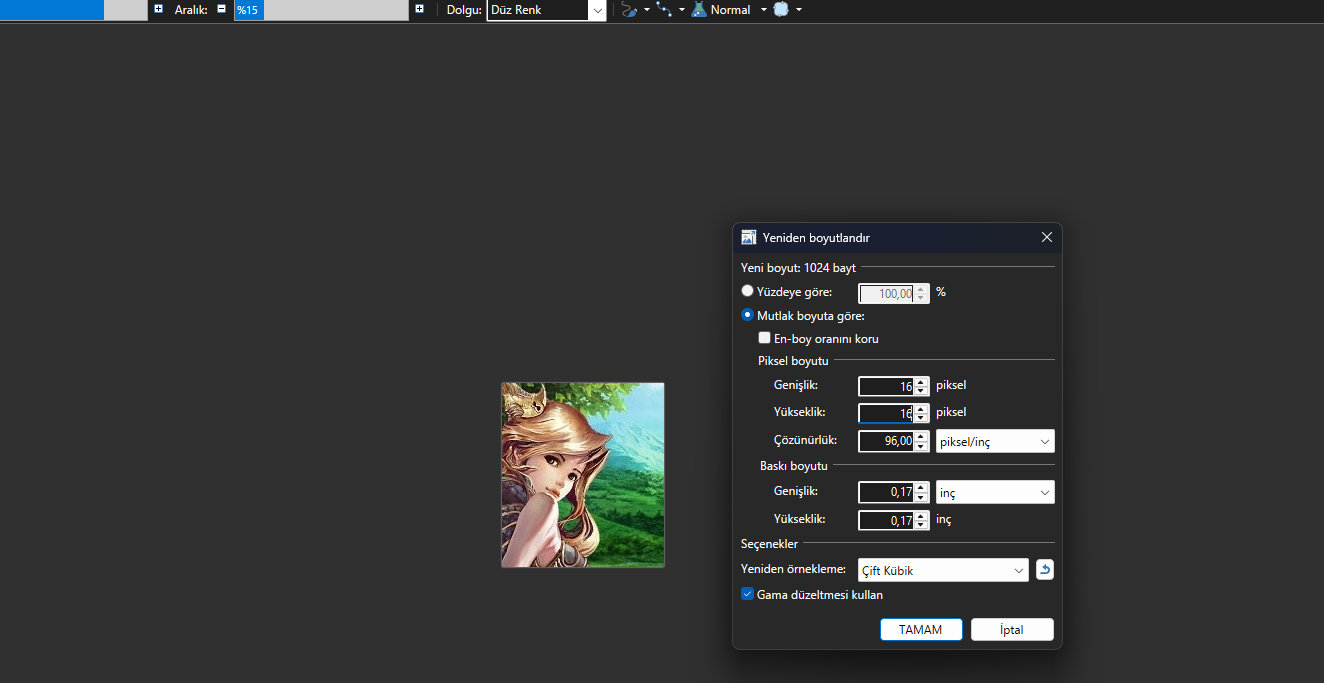Open the blend mode flask icon (Normal)

[x=699, y=10]
